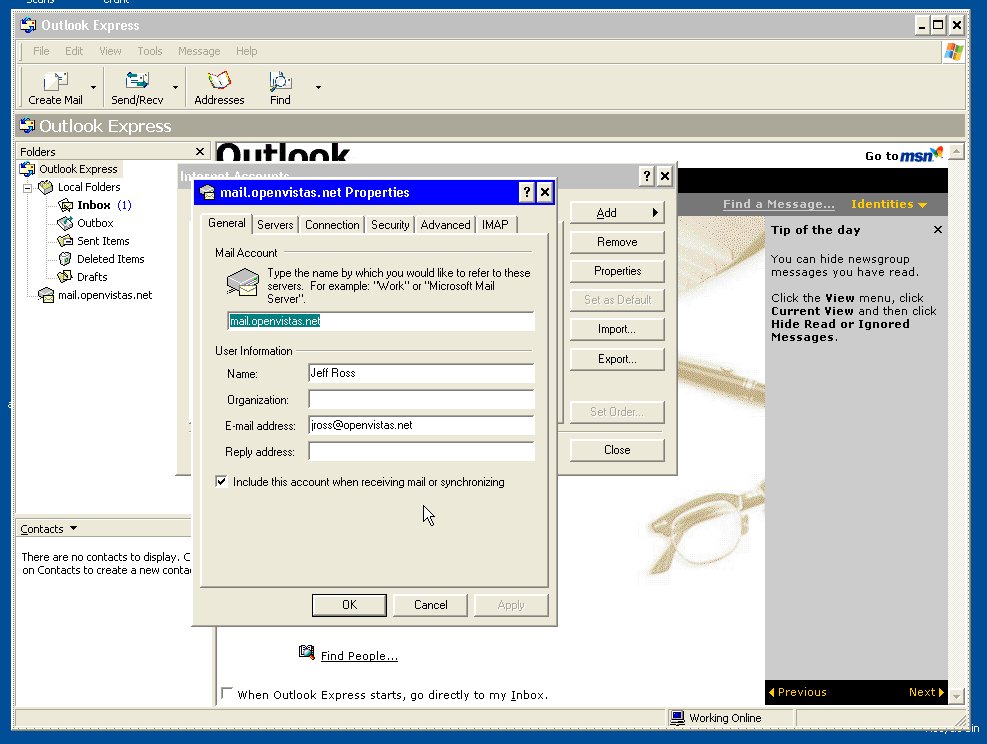Click the scroll down arrow of main pane

click(x=957, y=696)
